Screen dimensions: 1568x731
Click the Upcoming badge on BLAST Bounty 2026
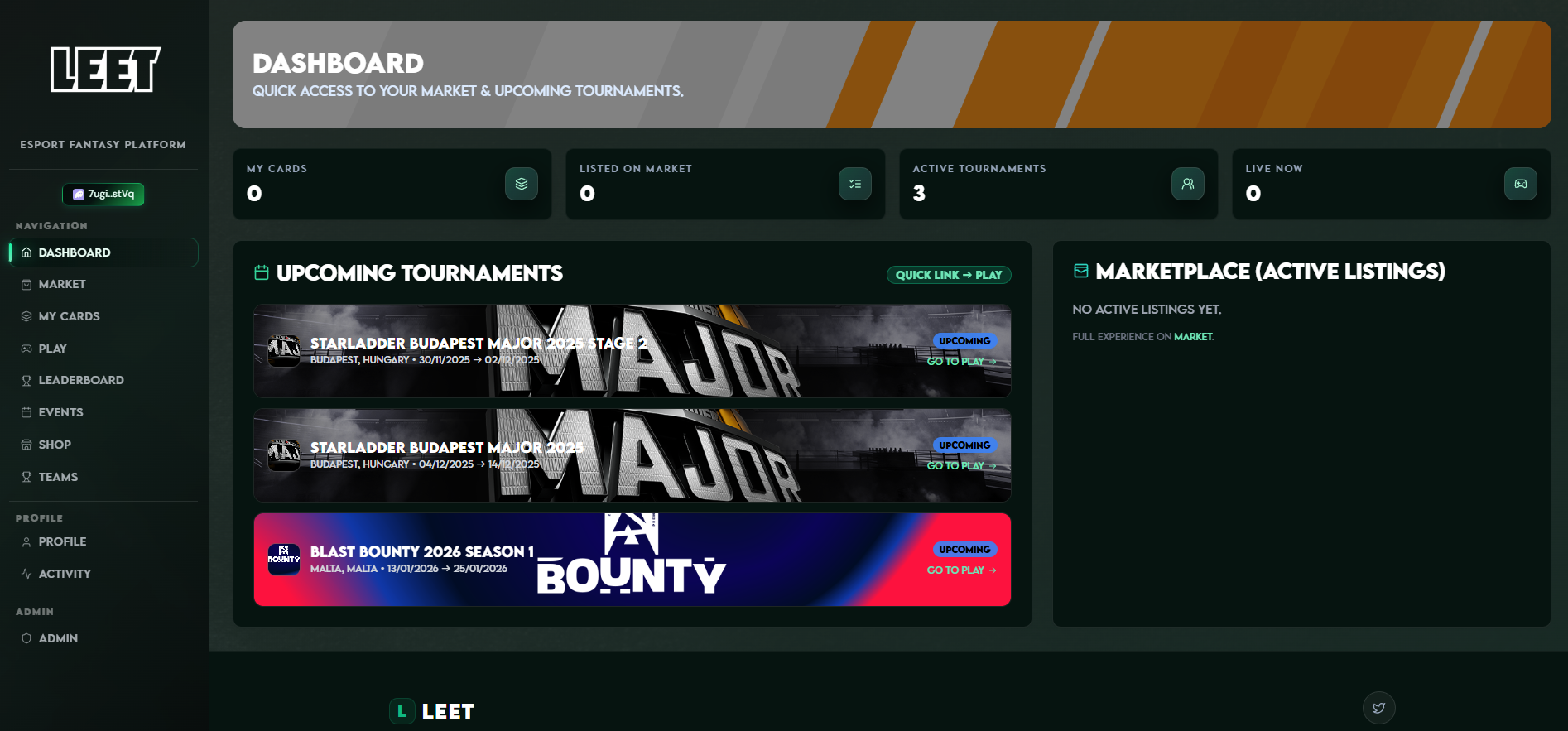pos(964,550)
